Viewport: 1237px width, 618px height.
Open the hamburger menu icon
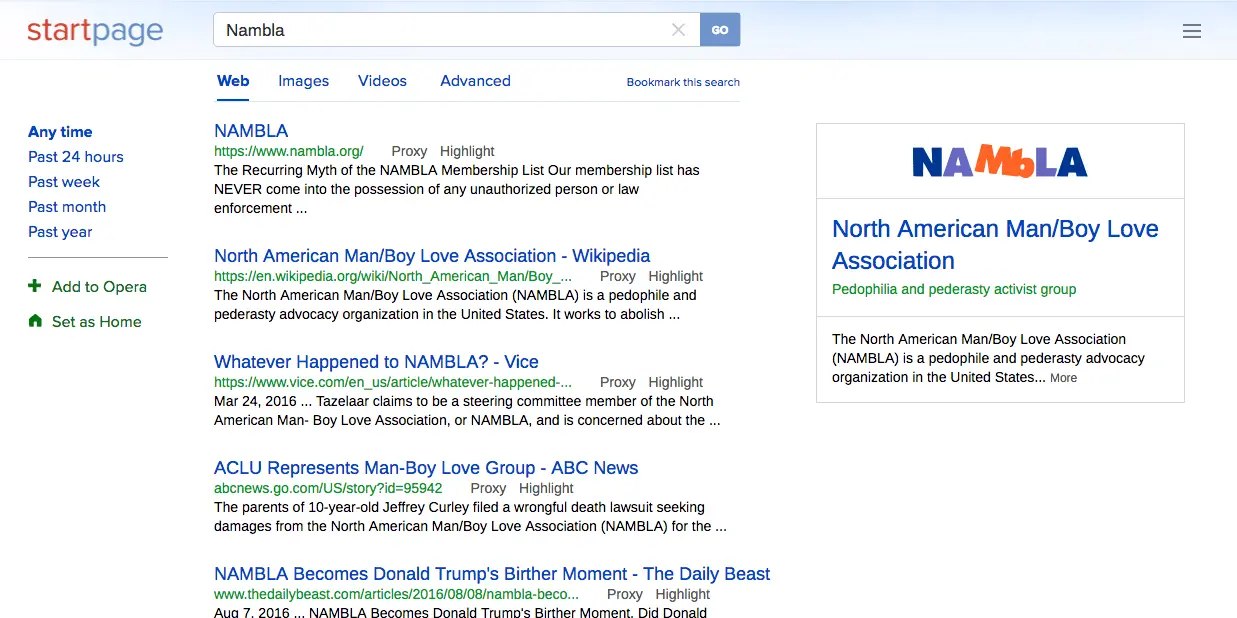1191,31
